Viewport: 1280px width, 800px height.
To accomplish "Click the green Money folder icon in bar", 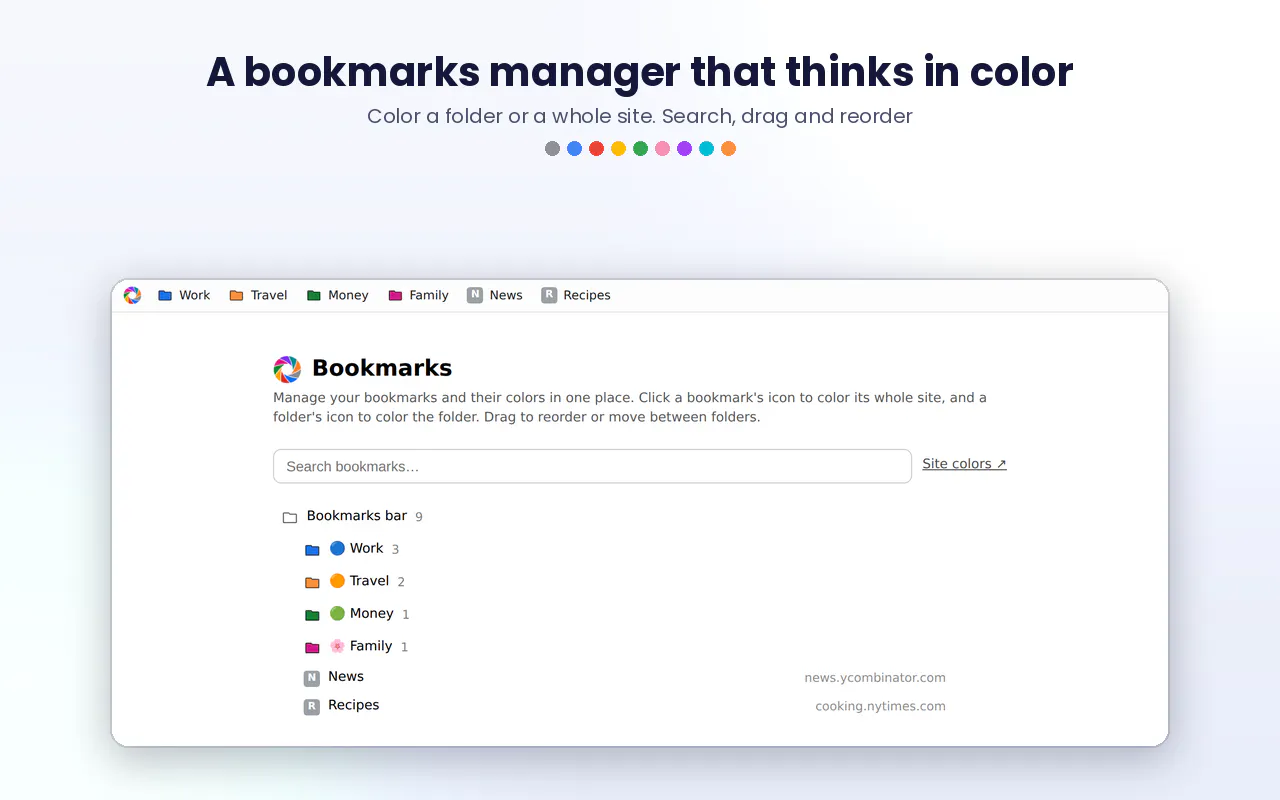I will [x=314, y=296].
